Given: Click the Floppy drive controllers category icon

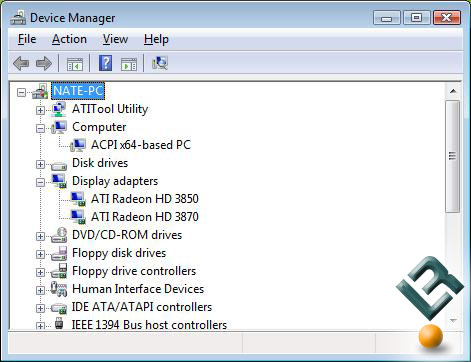Looking at the screenshot, I should [x=59, y=271].
